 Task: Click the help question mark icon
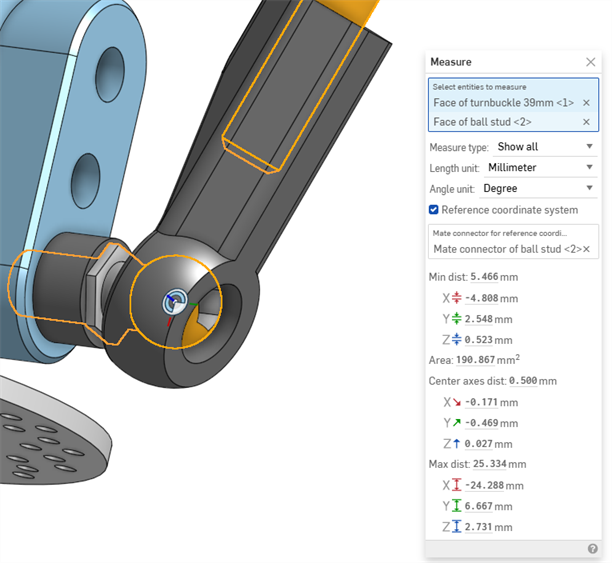pos(592,549)
